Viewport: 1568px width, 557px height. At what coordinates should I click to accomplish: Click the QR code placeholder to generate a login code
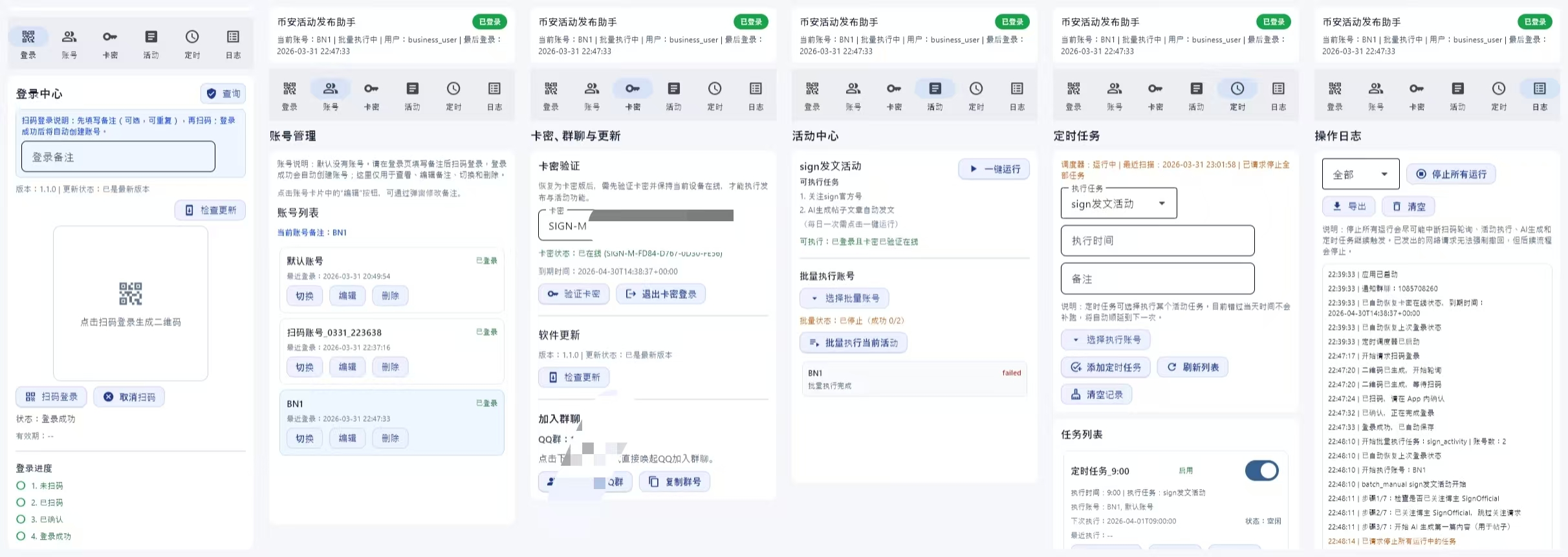click(x=130, y=303)
